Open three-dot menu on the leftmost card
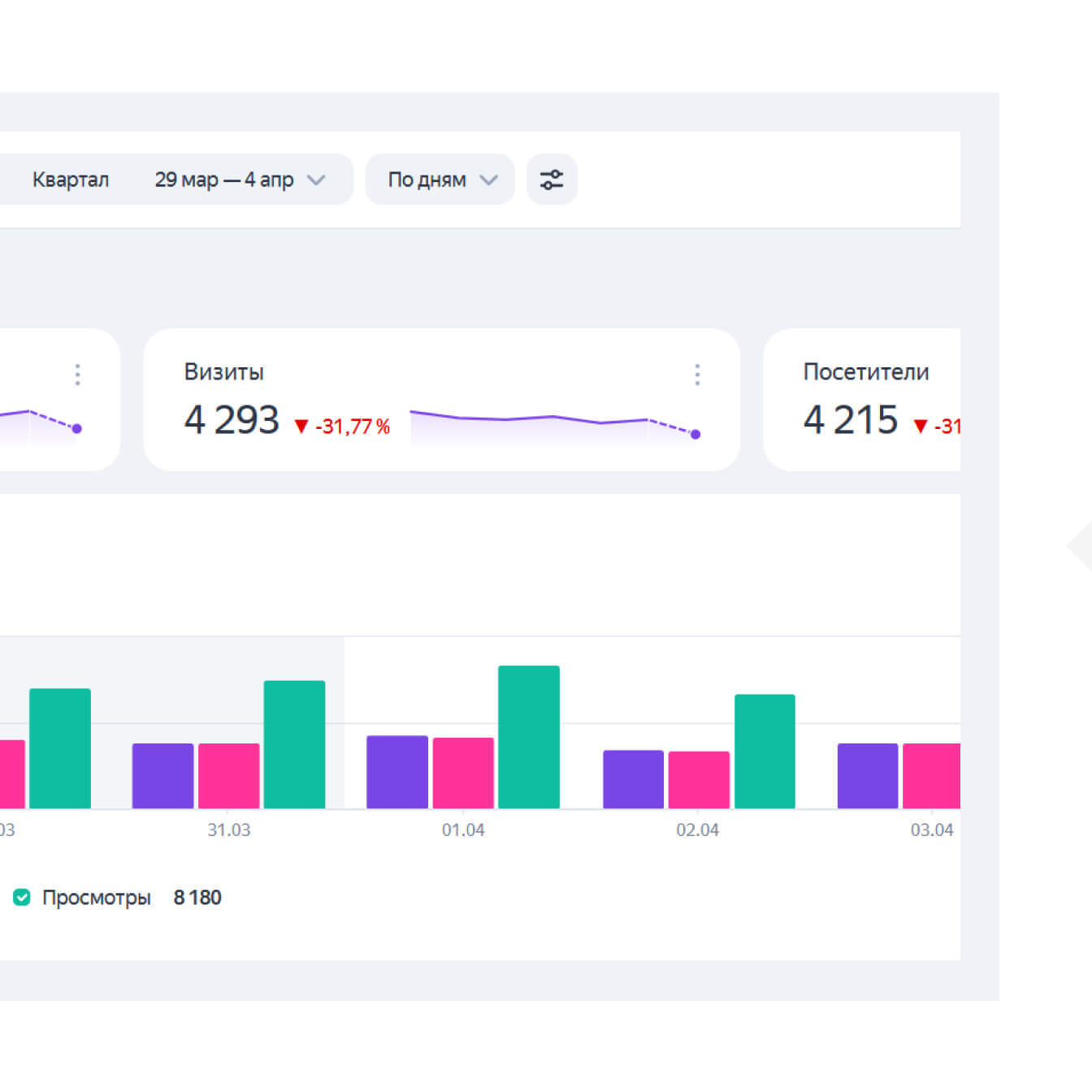The height and width of the screenshot is (1092, 1092). pos(77,375)
